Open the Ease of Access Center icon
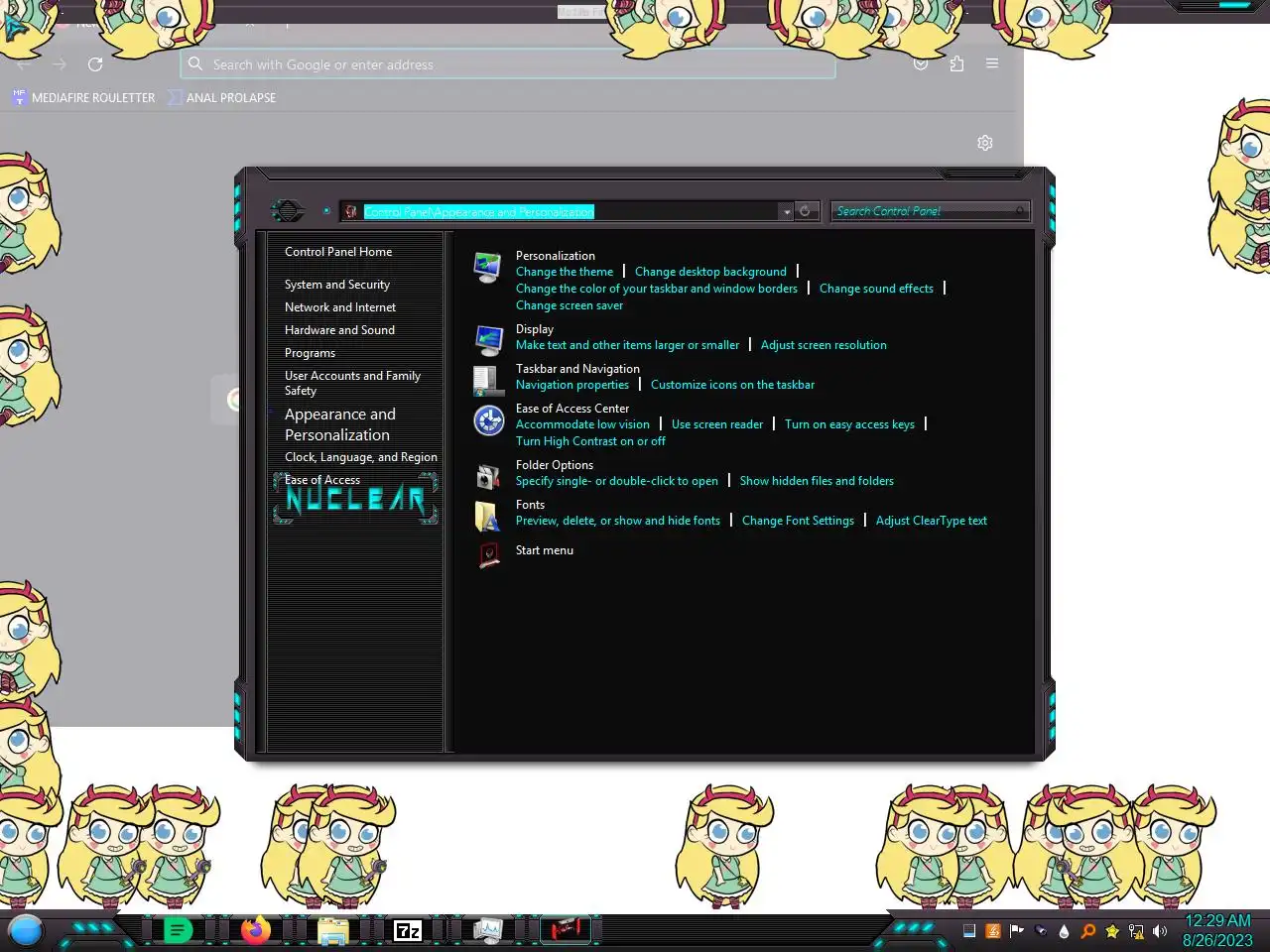 tap(488, 420)
